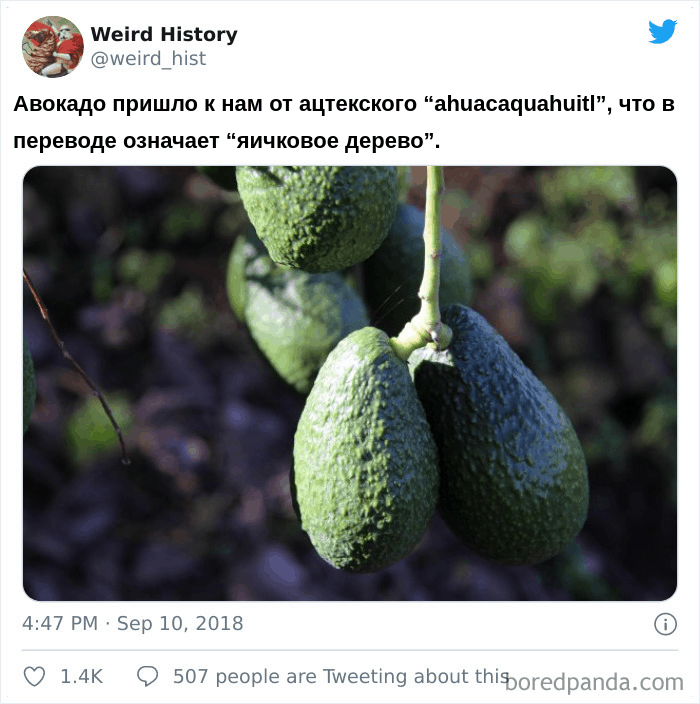The width and height of the screenshot is (700, 704).
Task: Click the Sep 10, 2018 date
Action: [x=180, y=624]
